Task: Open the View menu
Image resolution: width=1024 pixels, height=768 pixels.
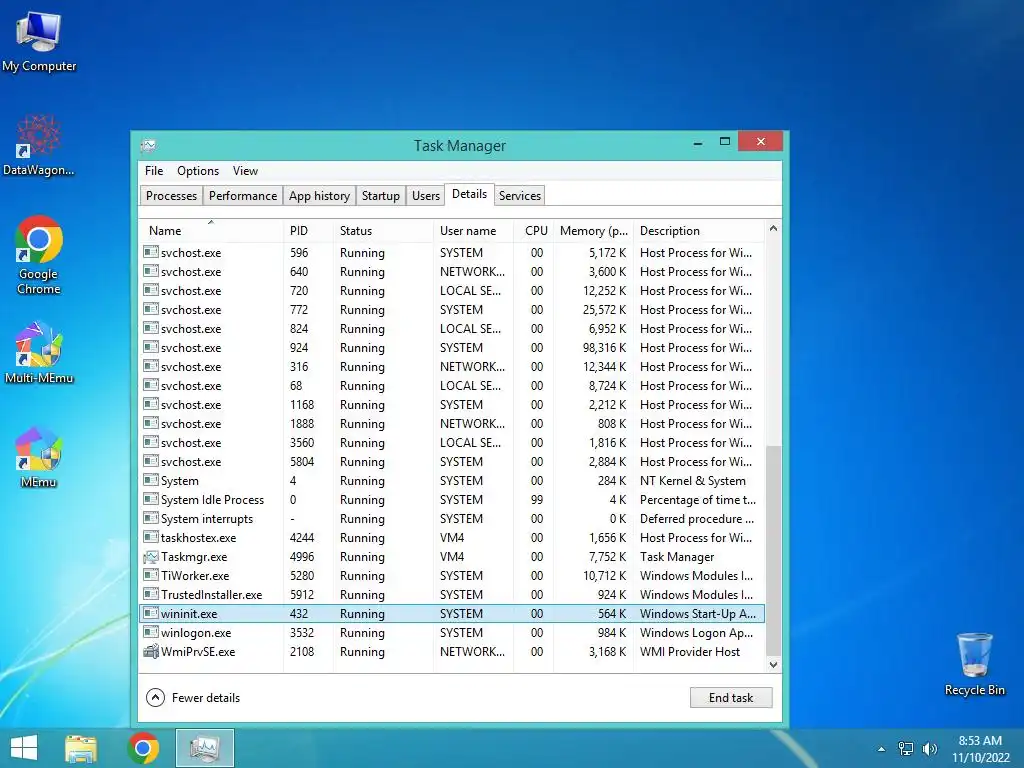Action: [x=246, y=171]
